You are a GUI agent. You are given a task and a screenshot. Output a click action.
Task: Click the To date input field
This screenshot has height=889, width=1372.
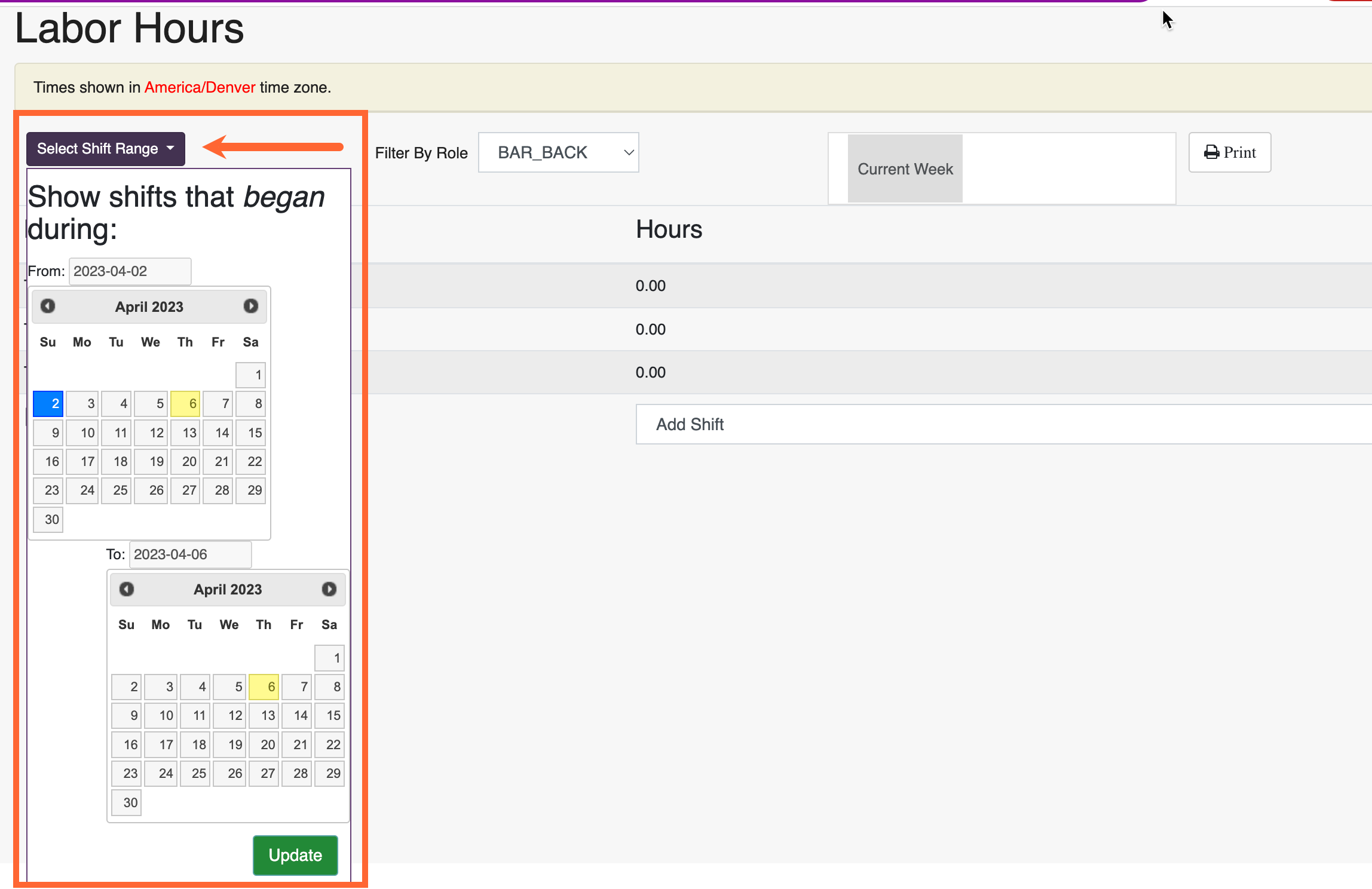[x=190, y=554]
